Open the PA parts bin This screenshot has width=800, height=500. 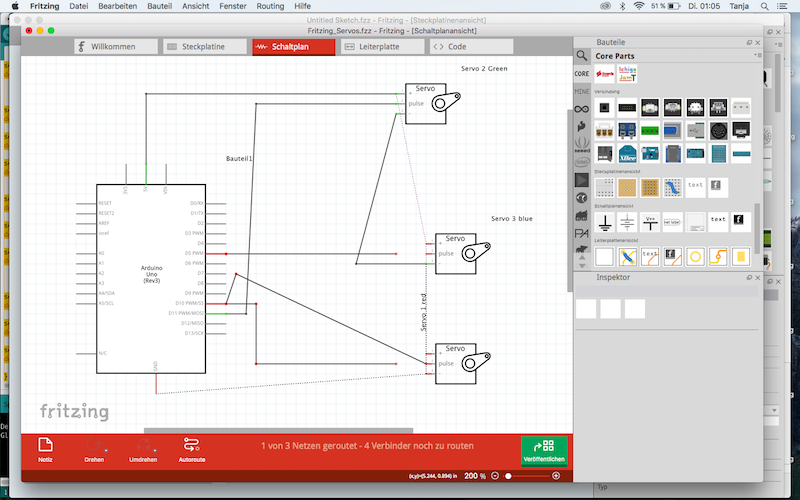click(582, 233)
